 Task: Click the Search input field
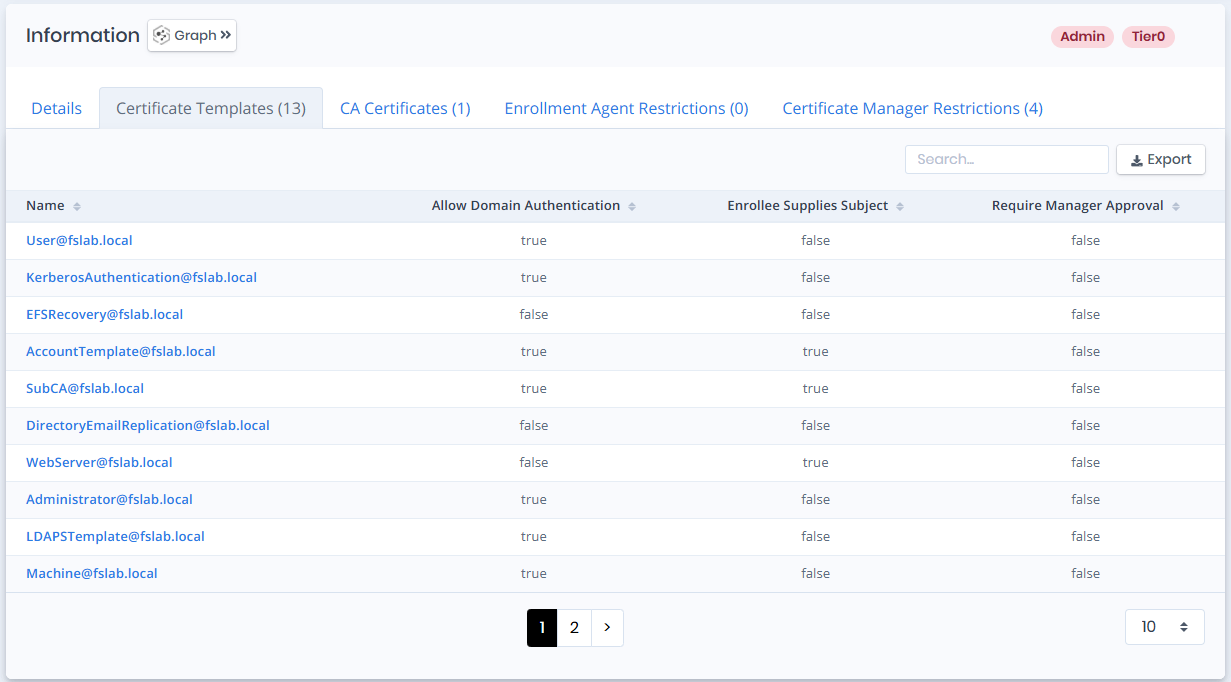pos(1006,160)
